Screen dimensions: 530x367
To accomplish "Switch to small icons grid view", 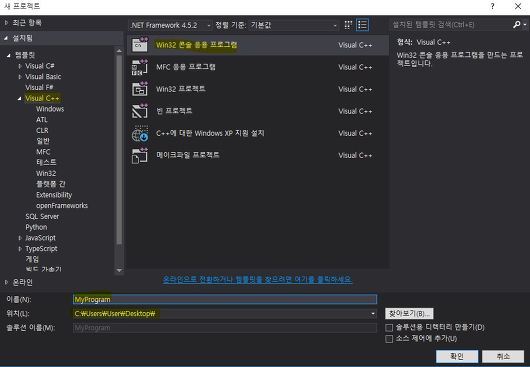I will 348,25.
